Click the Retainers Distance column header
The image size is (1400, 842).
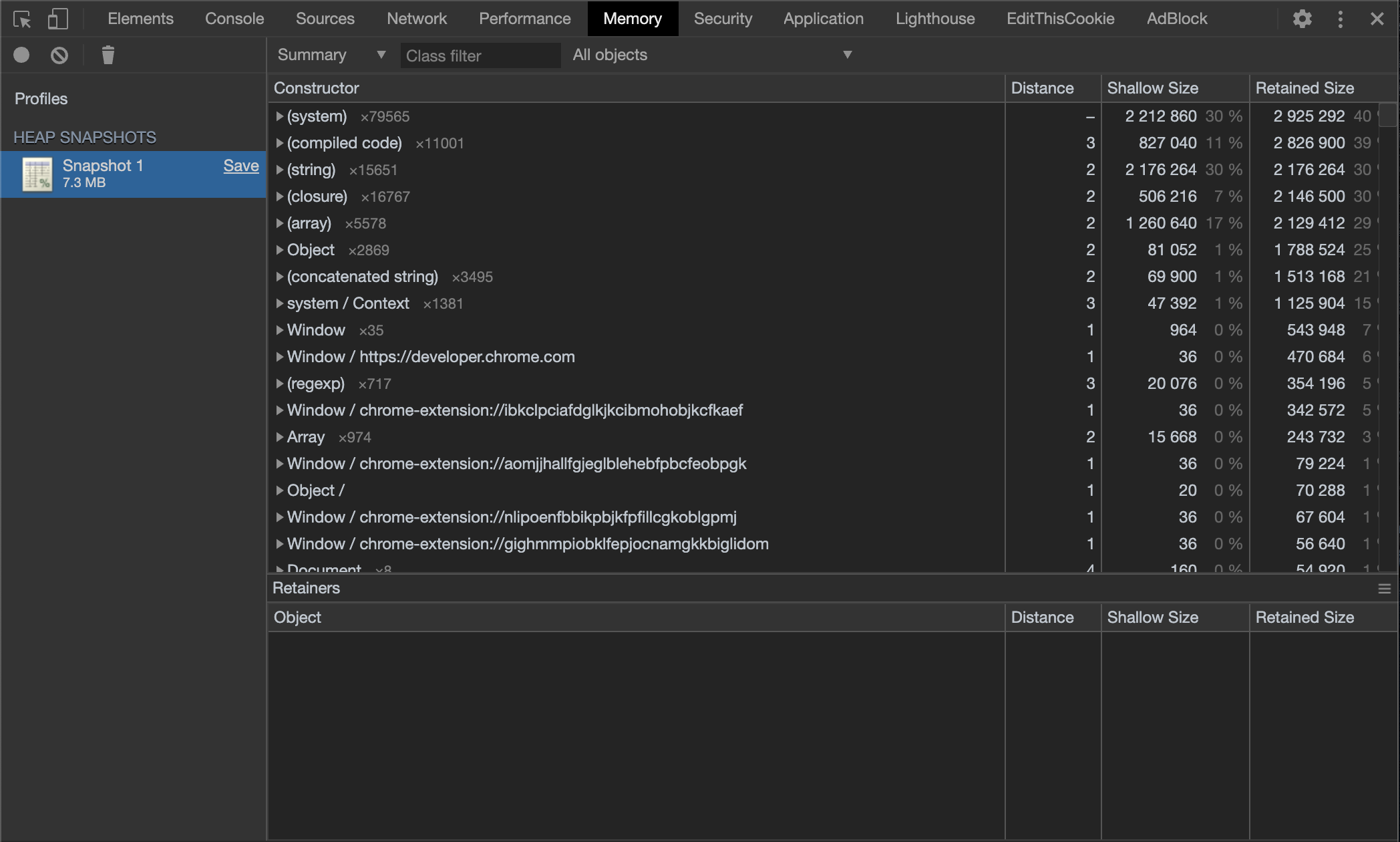pos(1053,617)
